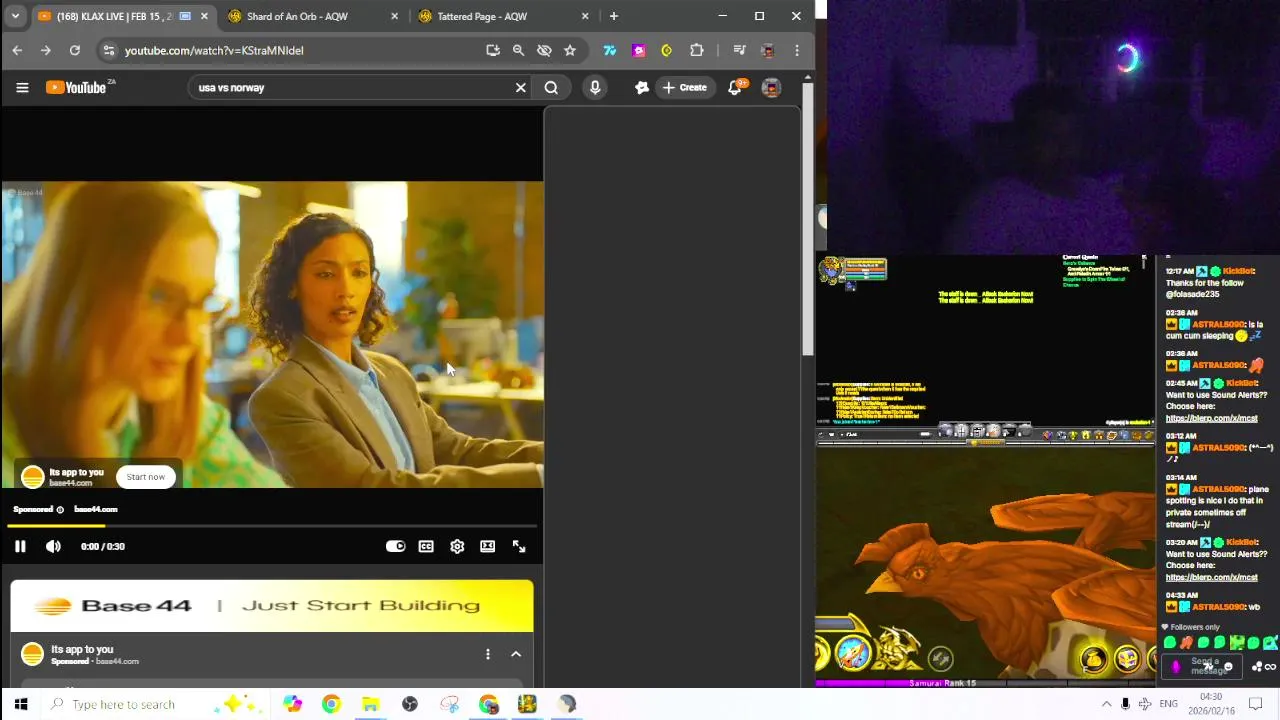Clear the 'usa vs norway' search text
The image size is (1280, 720).
pos(520,88)
